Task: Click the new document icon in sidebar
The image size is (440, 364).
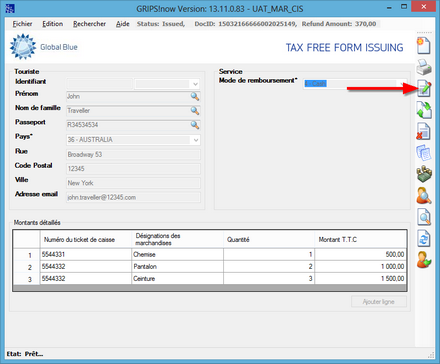Action: pyautogui.click(x=424, y=46)
